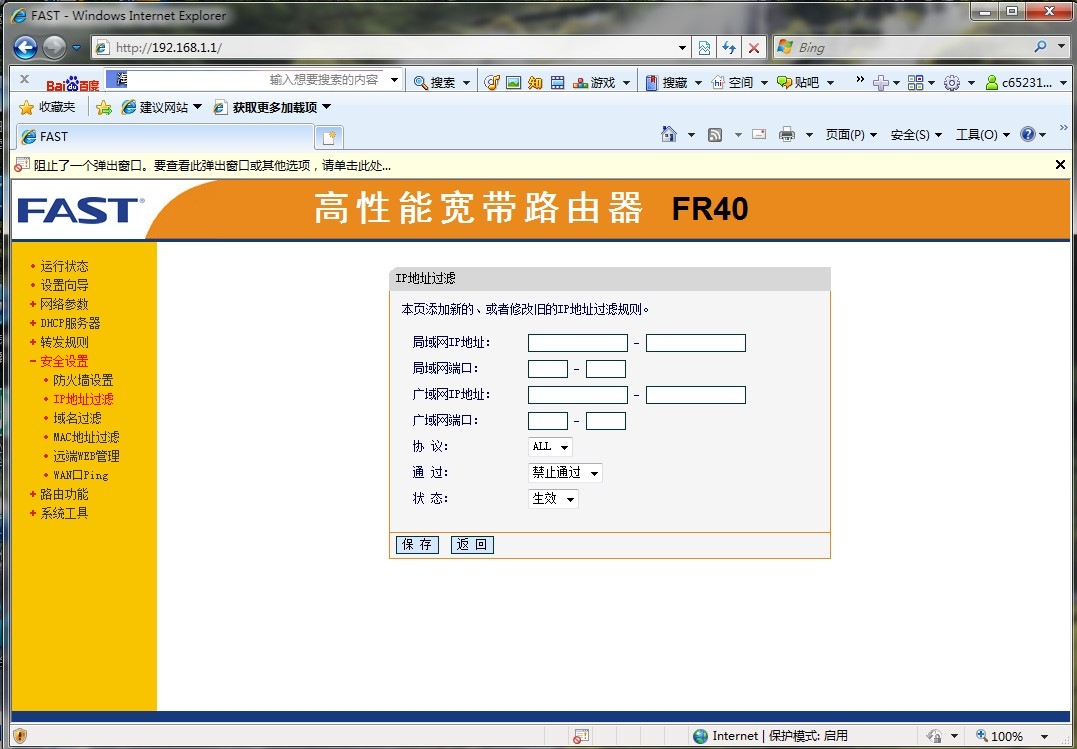1077x749 pixels.
Task: Click the 返回 (Back) button in the form
Action: tap(472, 545)
